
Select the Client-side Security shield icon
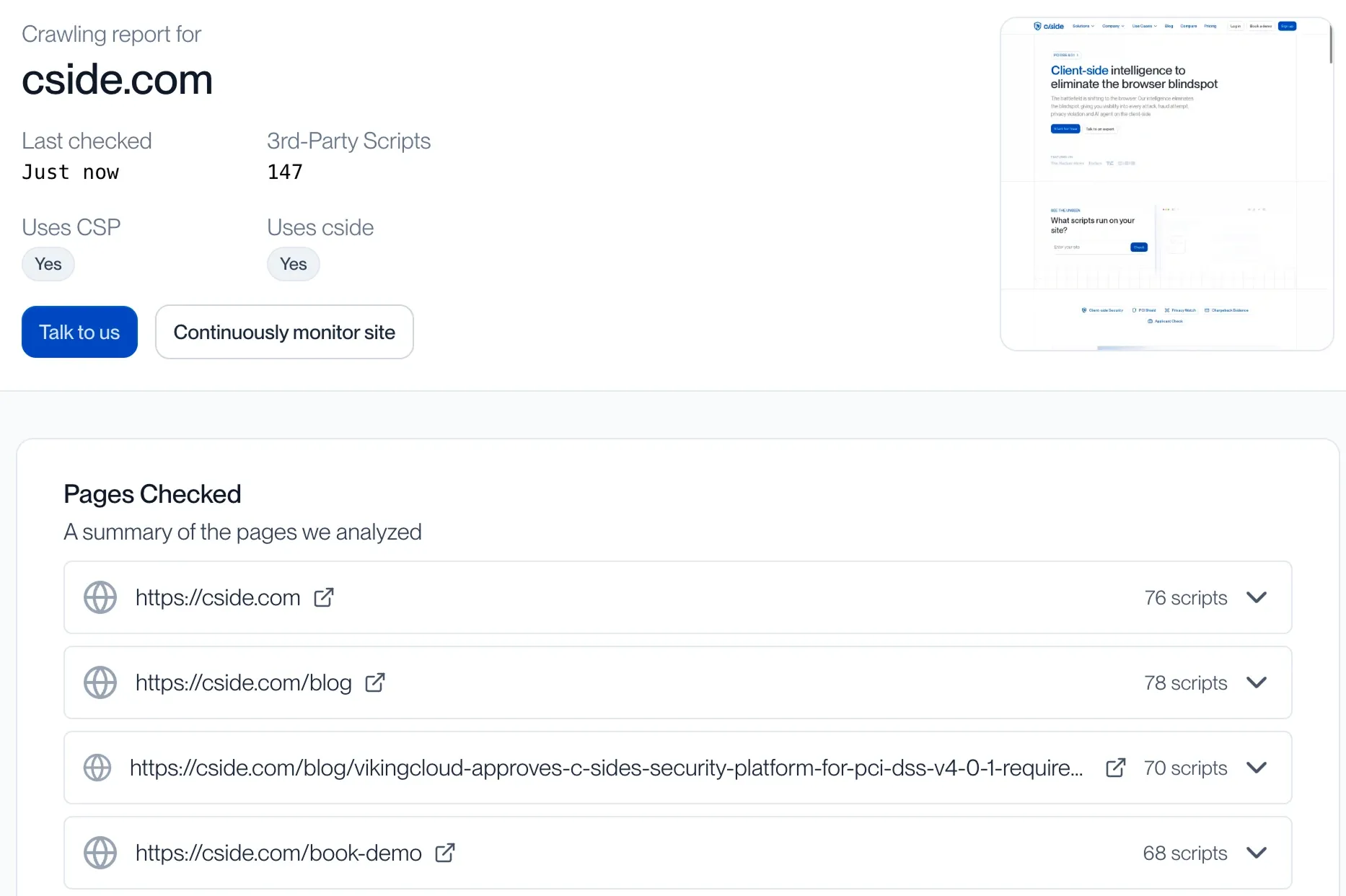1083,310
